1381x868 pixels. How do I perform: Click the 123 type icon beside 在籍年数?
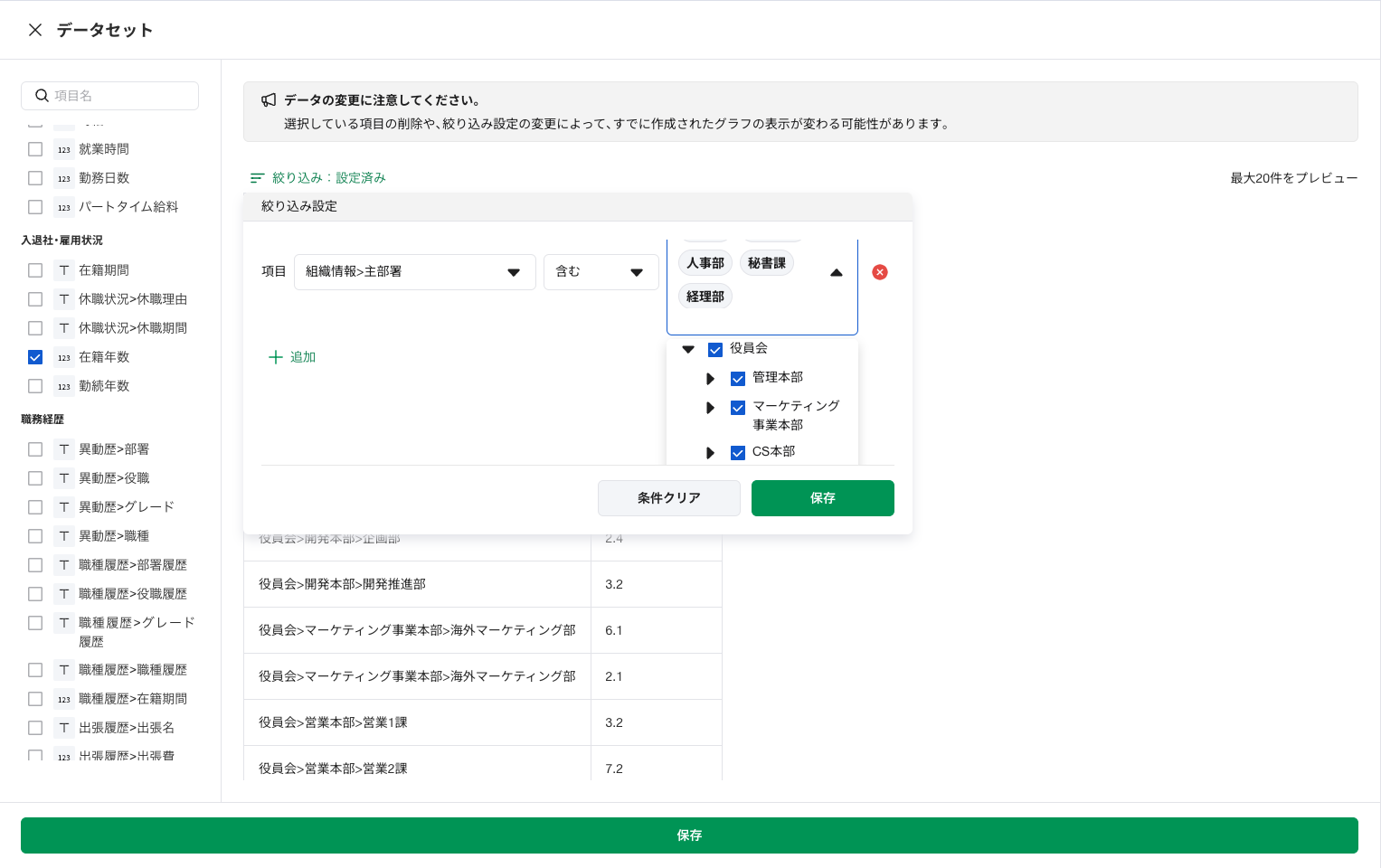[64, 357]
